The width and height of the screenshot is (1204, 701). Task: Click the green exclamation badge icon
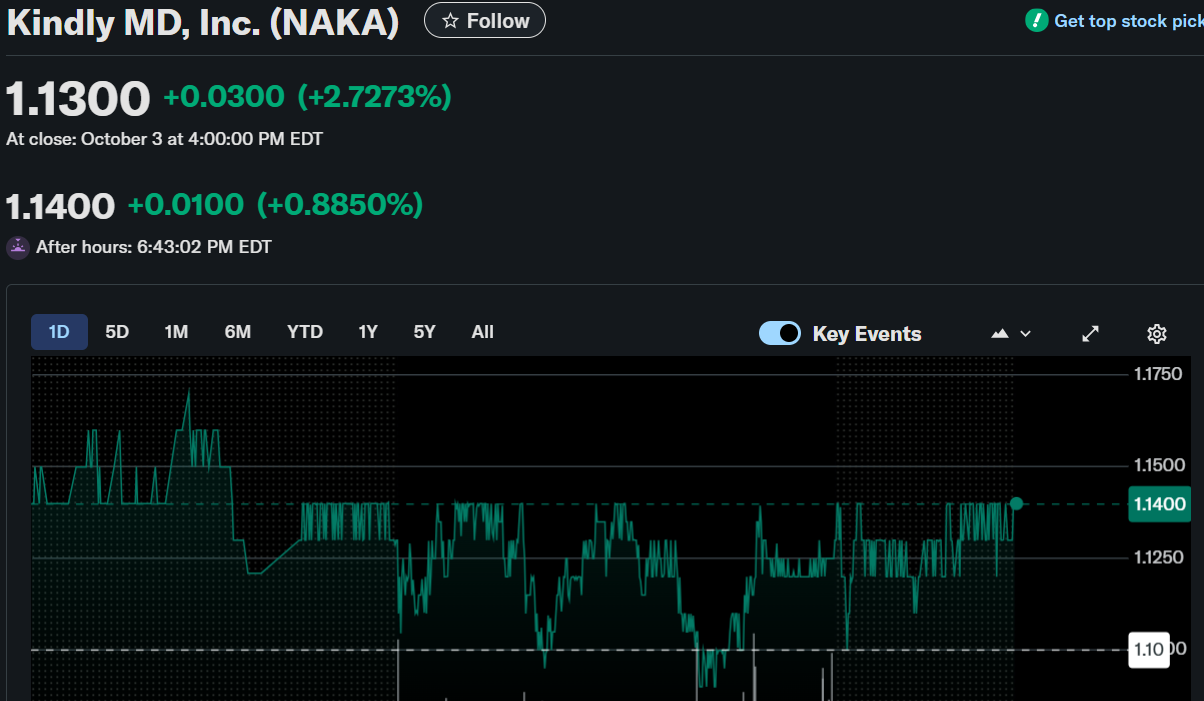[x=1036, y=21]
